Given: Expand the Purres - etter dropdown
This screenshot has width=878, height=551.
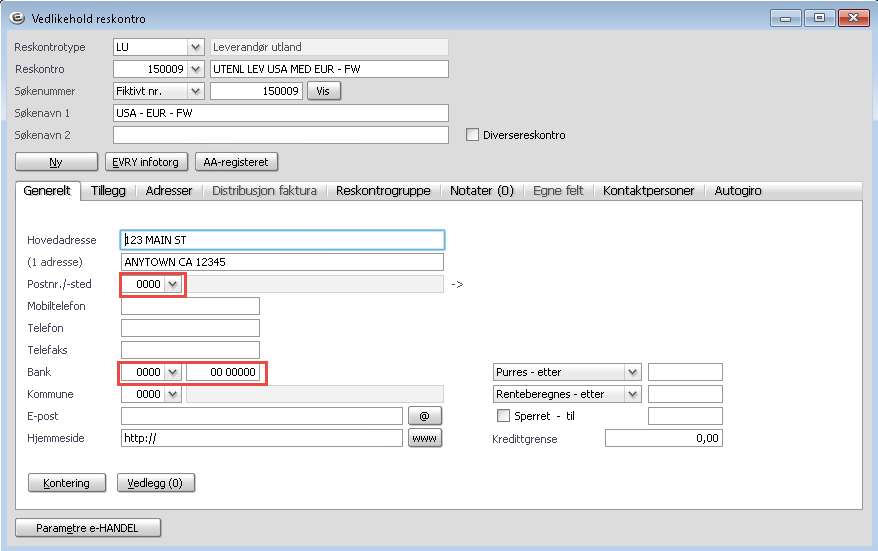Looking at the screenshot, I should tap(633, 372).
